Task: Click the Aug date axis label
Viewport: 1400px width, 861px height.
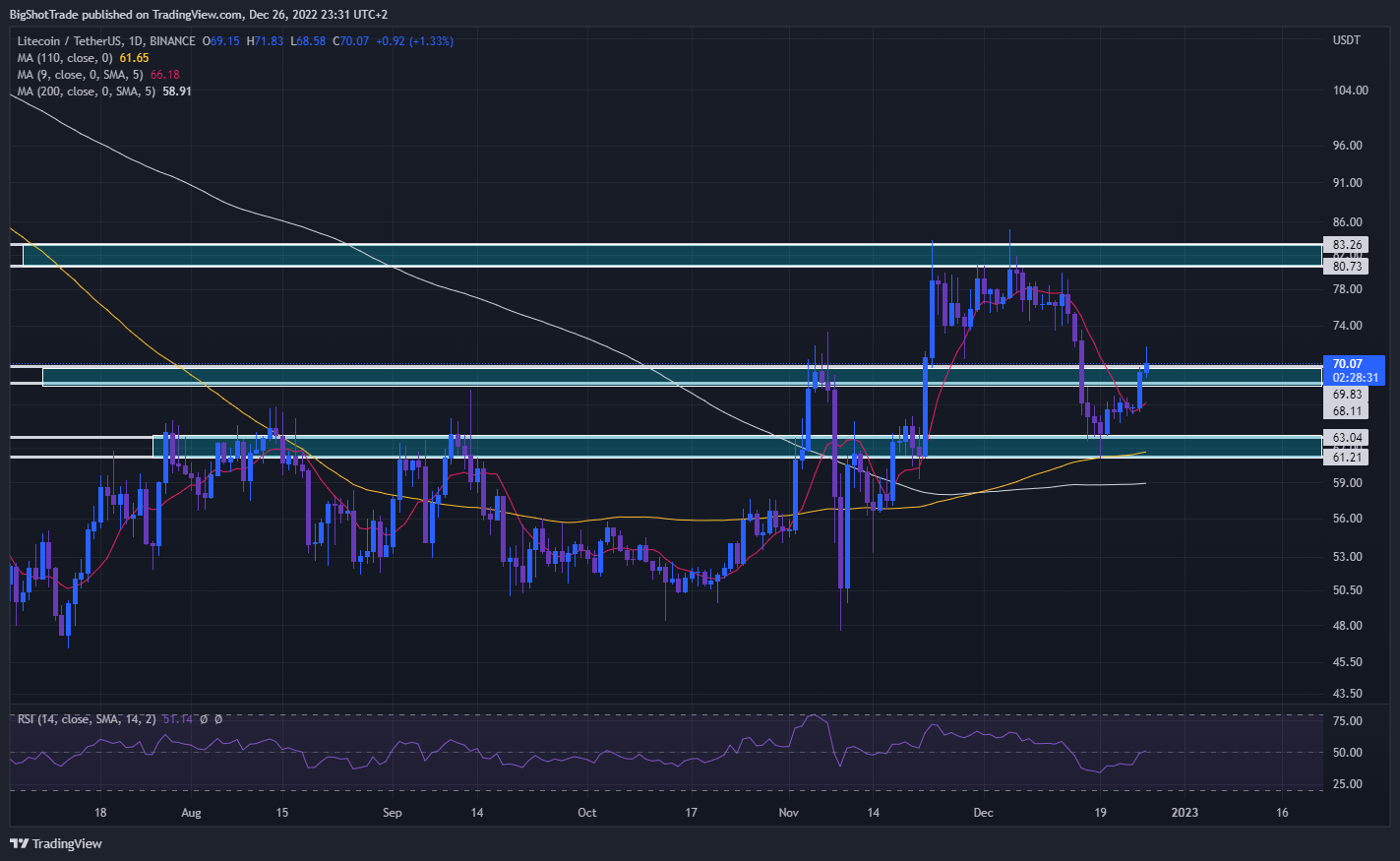Action: [191, 813]
